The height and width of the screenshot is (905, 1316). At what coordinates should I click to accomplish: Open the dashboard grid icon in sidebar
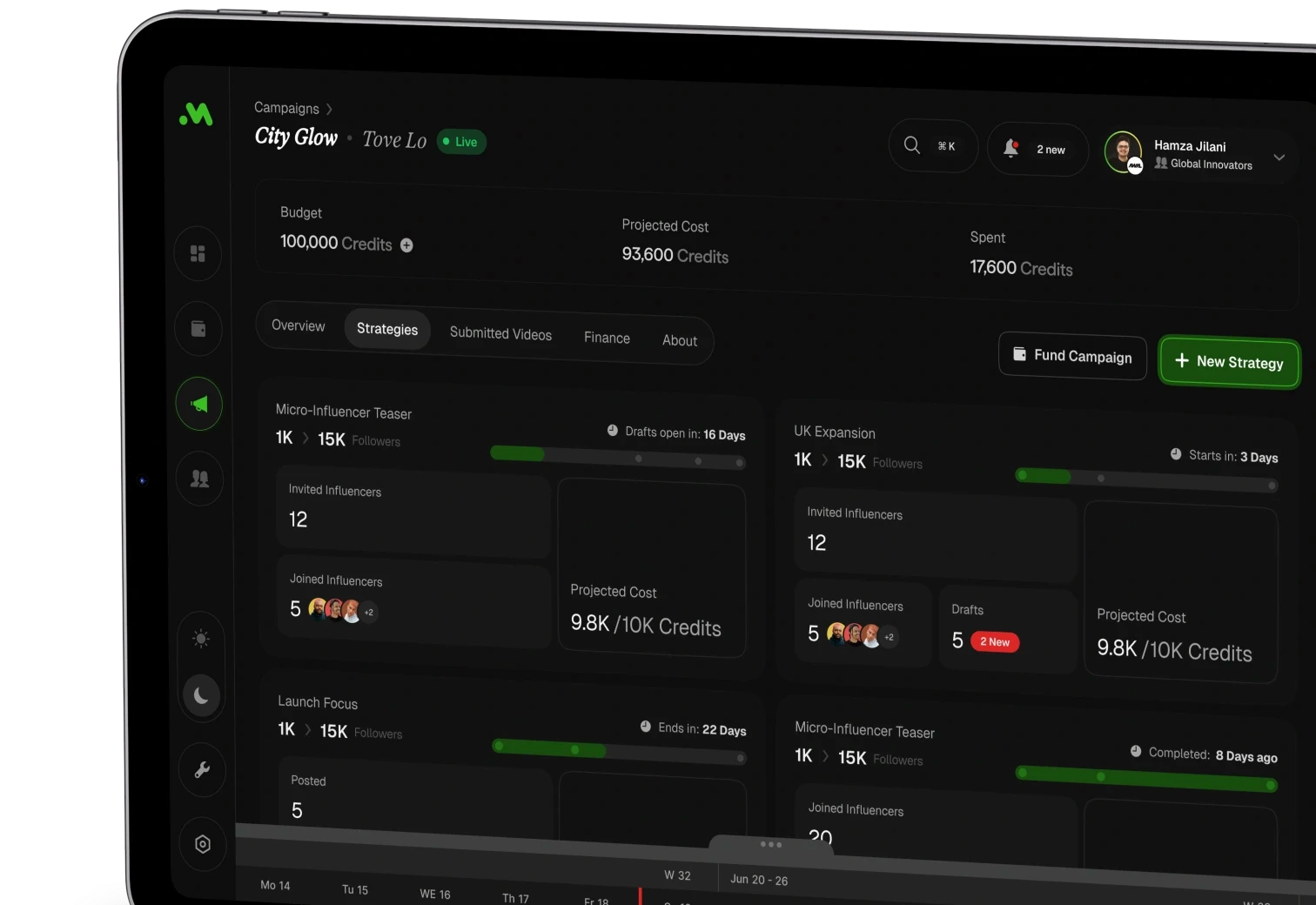(x=198, y=253)
